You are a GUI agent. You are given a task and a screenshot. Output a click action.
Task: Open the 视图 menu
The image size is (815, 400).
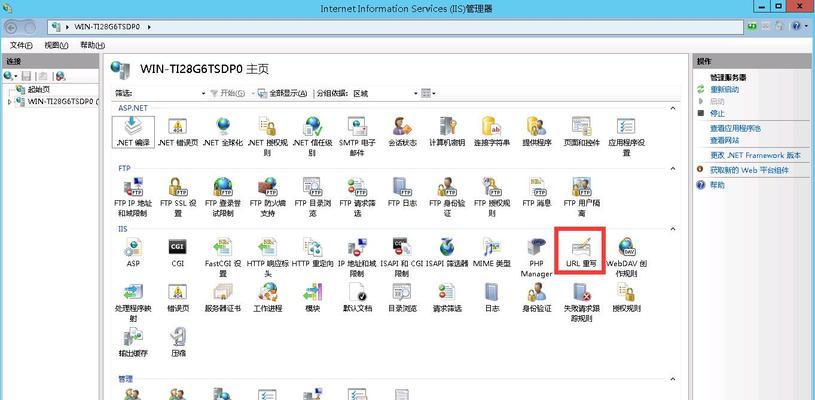click(56, 45)
